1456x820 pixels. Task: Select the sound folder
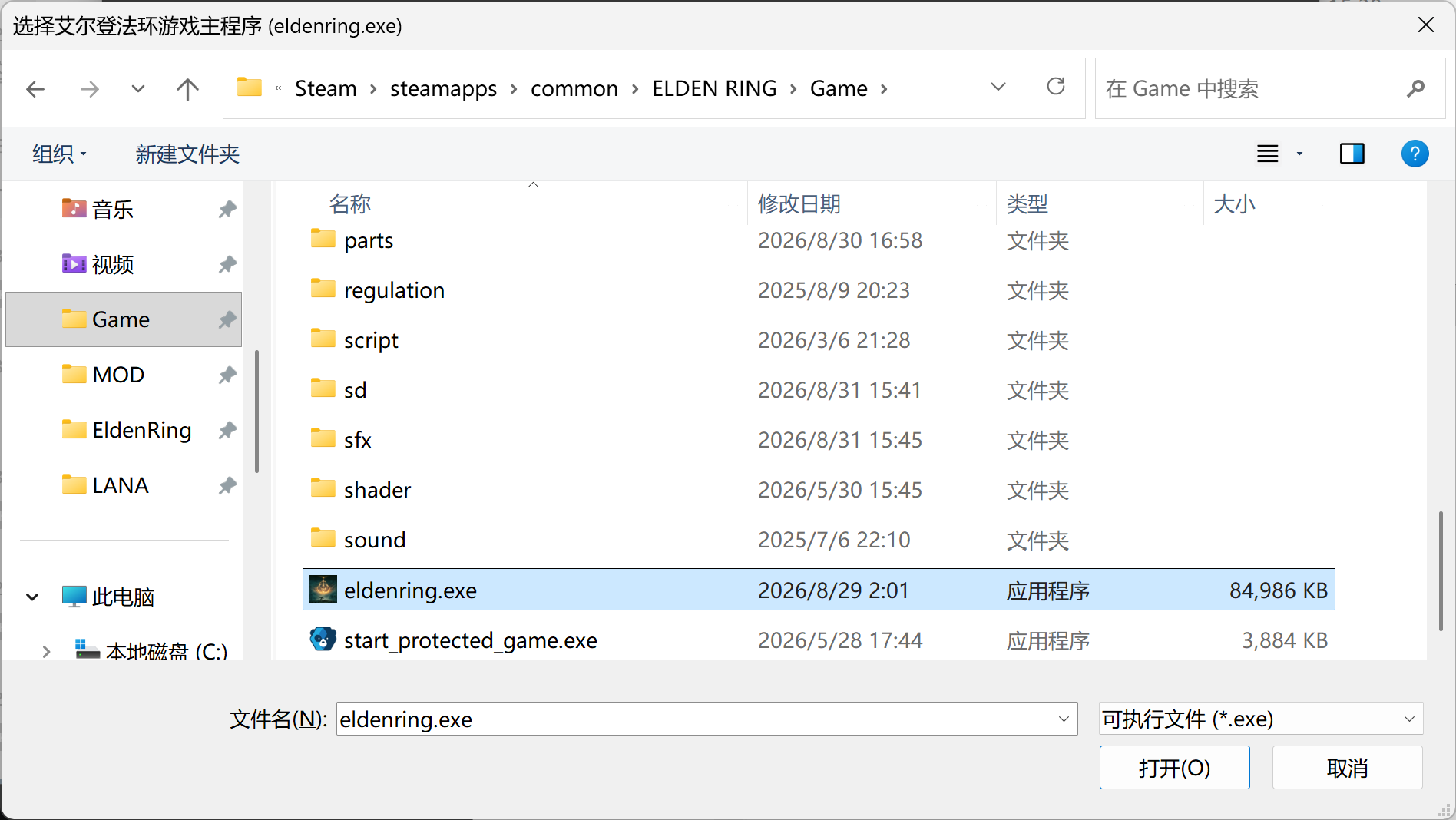click(x=819, y=540)
